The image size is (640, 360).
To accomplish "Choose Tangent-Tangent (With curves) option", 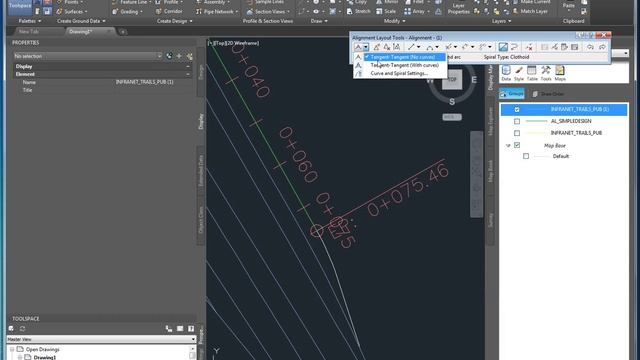I will click(x=404, y=65).
